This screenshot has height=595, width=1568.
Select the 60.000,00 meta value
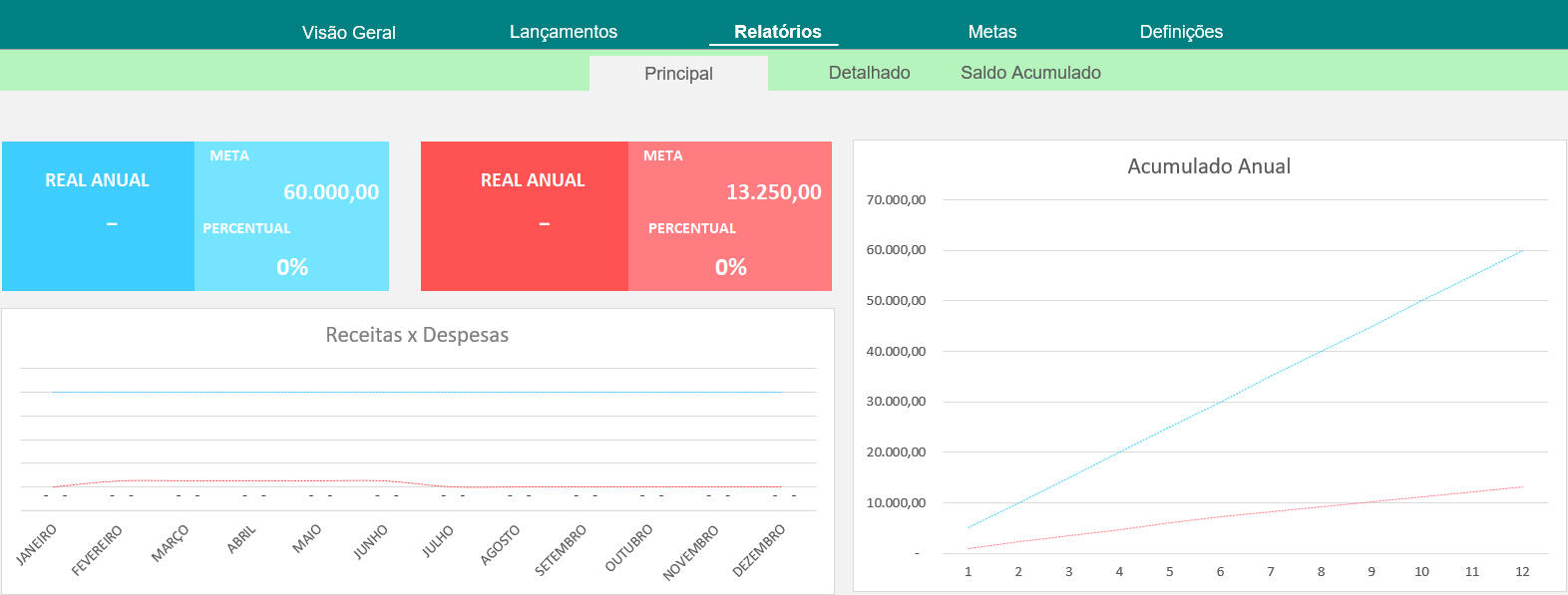[x=331, y=192]
